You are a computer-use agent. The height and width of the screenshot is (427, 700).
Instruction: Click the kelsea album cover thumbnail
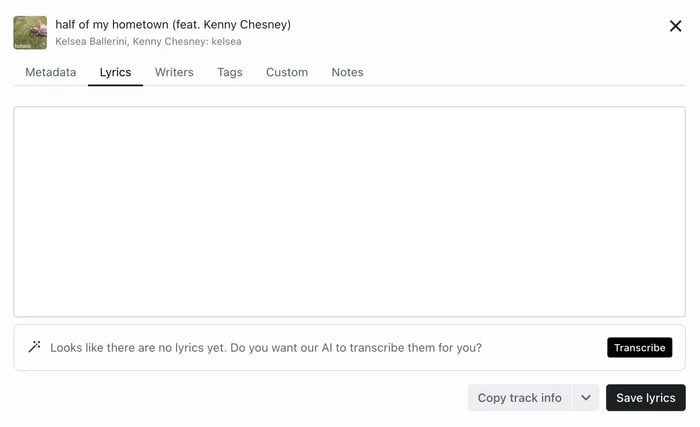click(30, 32)
